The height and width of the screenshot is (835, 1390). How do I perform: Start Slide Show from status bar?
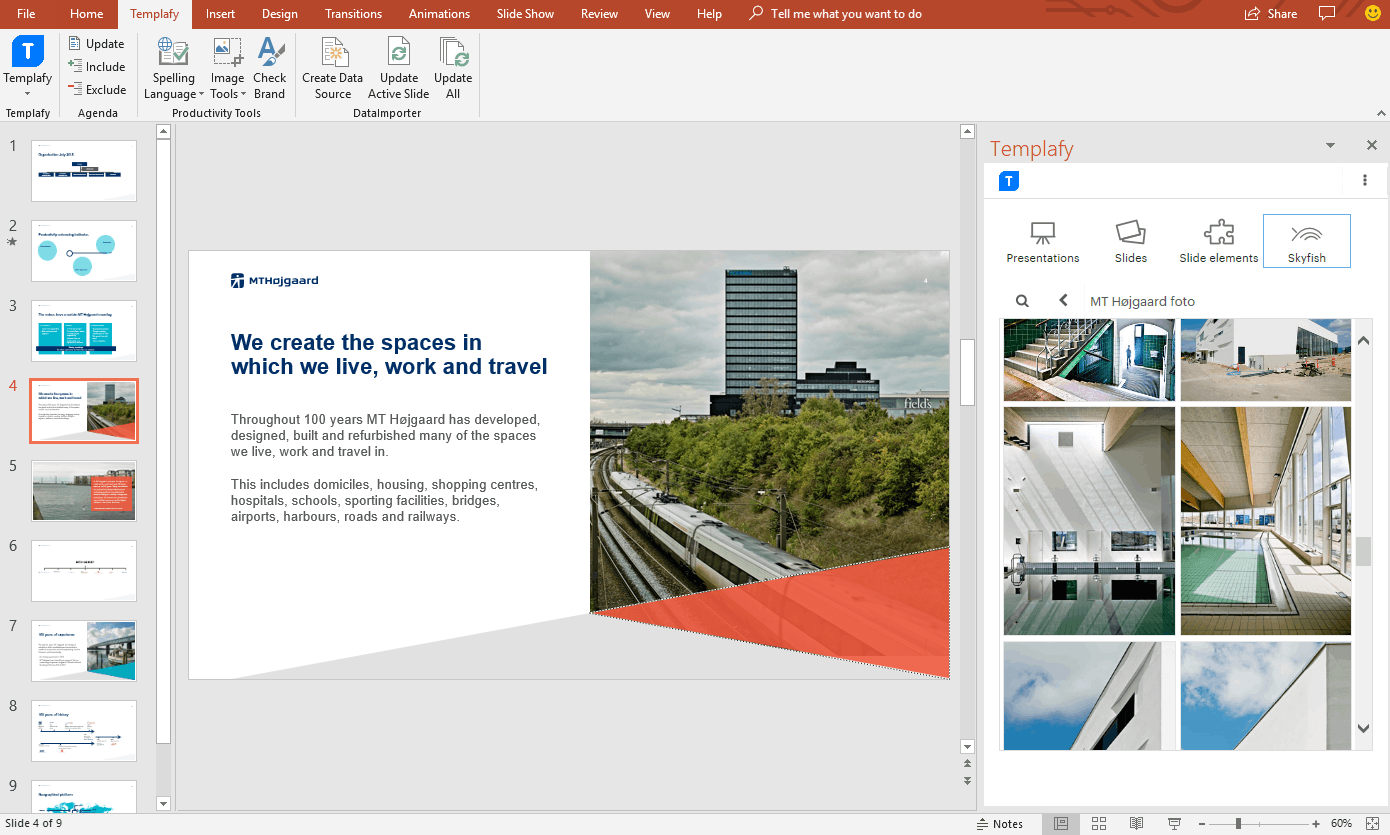tap(1175, 824)
